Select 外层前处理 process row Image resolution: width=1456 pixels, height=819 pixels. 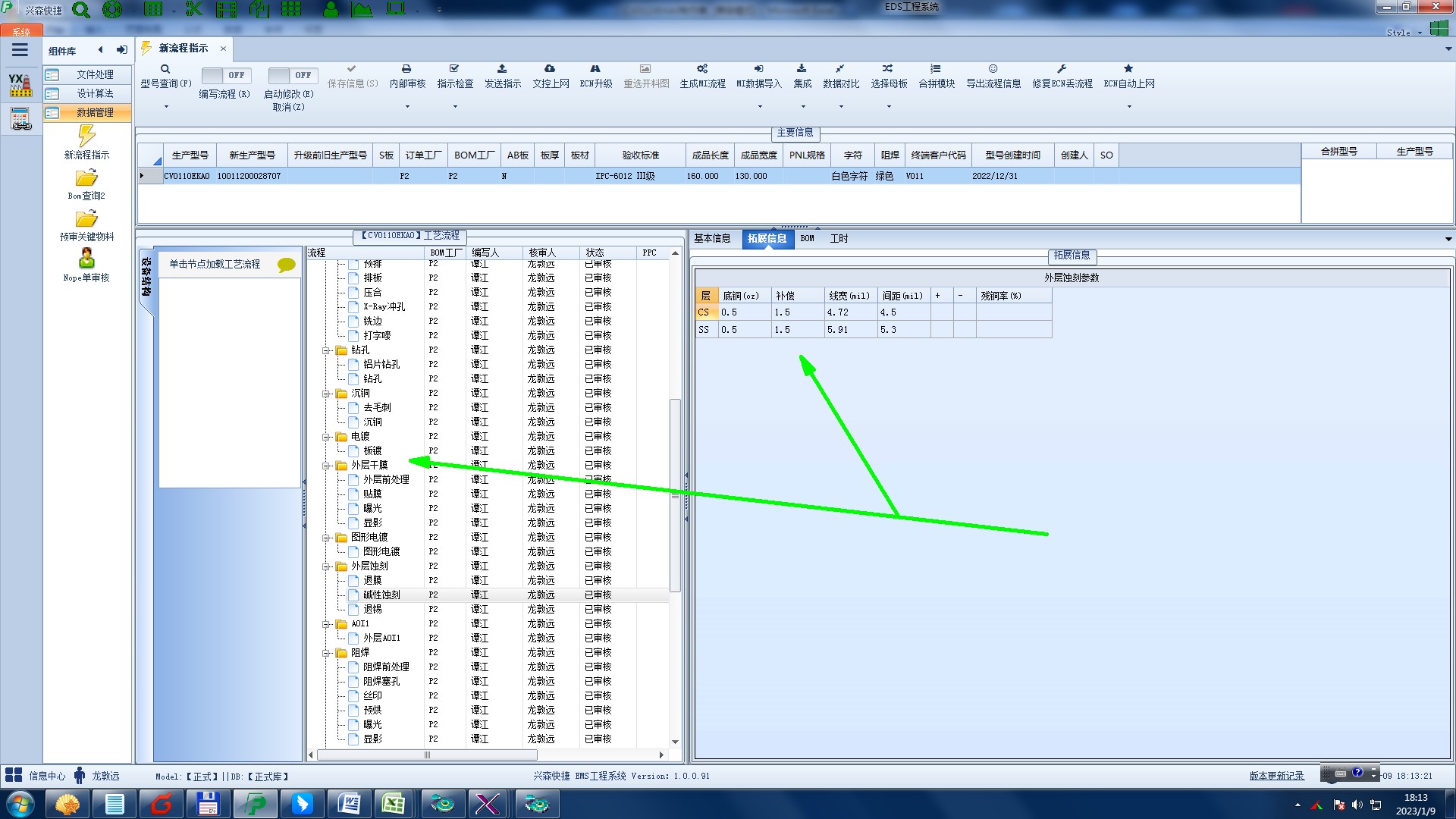pos(488,480)
